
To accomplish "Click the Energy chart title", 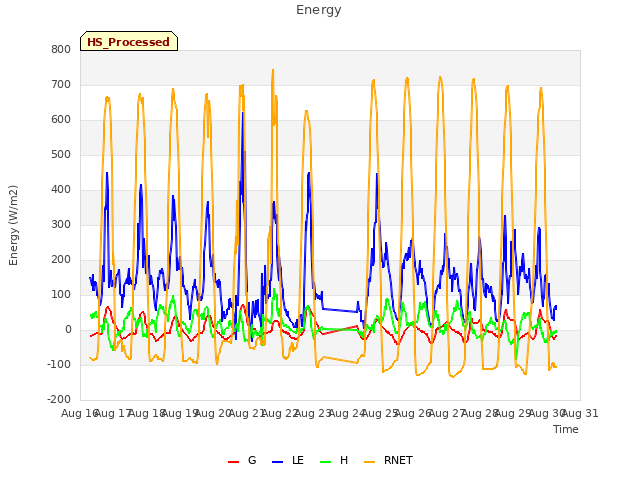I will [x=318, y=10].
